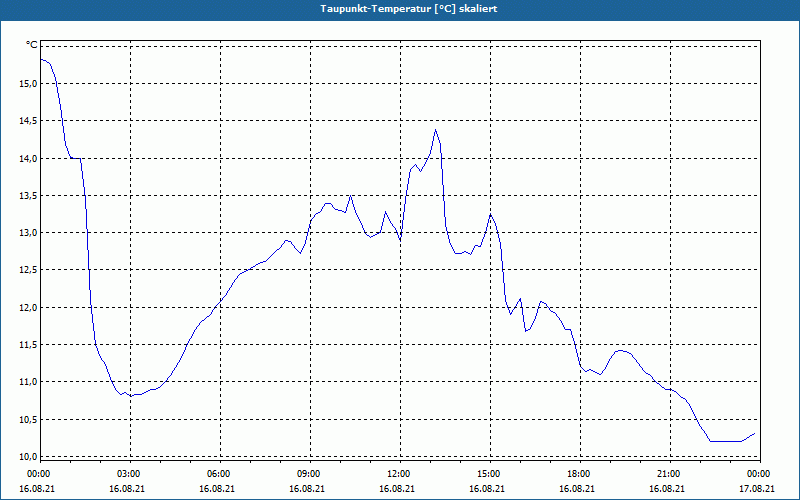The height and width of the screenshot is (500, 800).
Task: Click the 21:00 time label
Action: click(670, 474)
